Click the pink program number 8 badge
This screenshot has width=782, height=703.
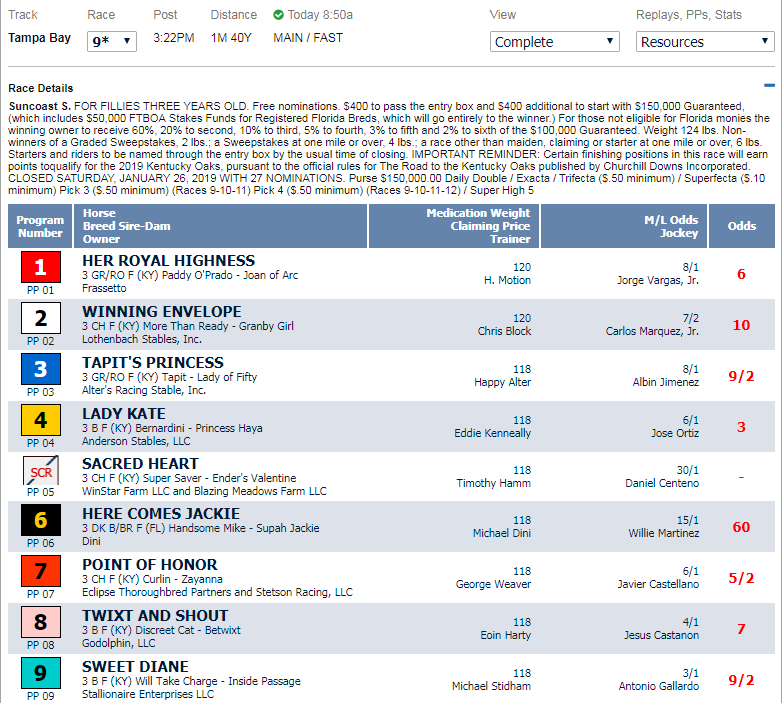tap(41, 623)
